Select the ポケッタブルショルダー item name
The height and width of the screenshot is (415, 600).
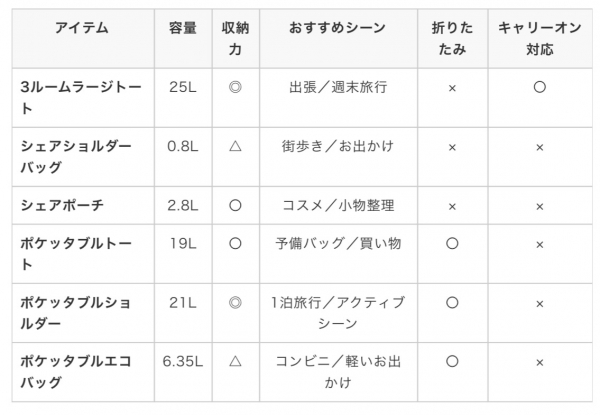tap(76, 313)
